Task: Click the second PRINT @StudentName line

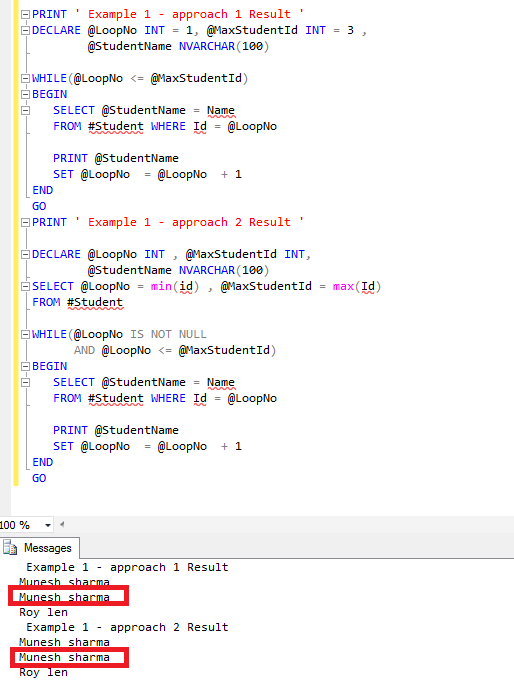Action: click(x=116, y=430)
